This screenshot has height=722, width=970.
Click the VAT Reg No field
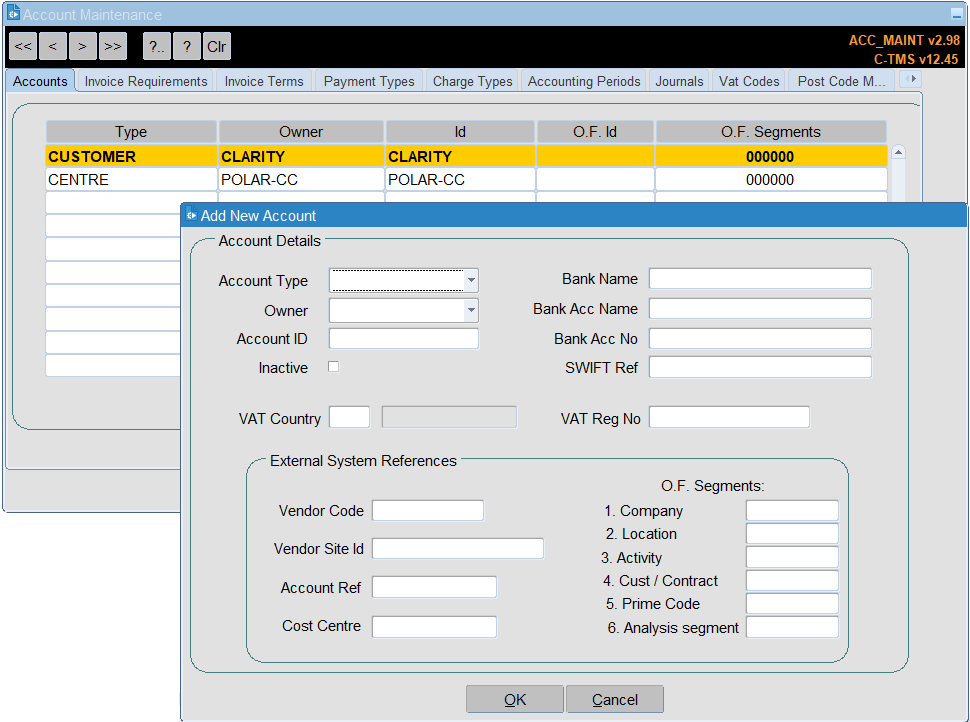pyautogui.click(x=729, y=417)
